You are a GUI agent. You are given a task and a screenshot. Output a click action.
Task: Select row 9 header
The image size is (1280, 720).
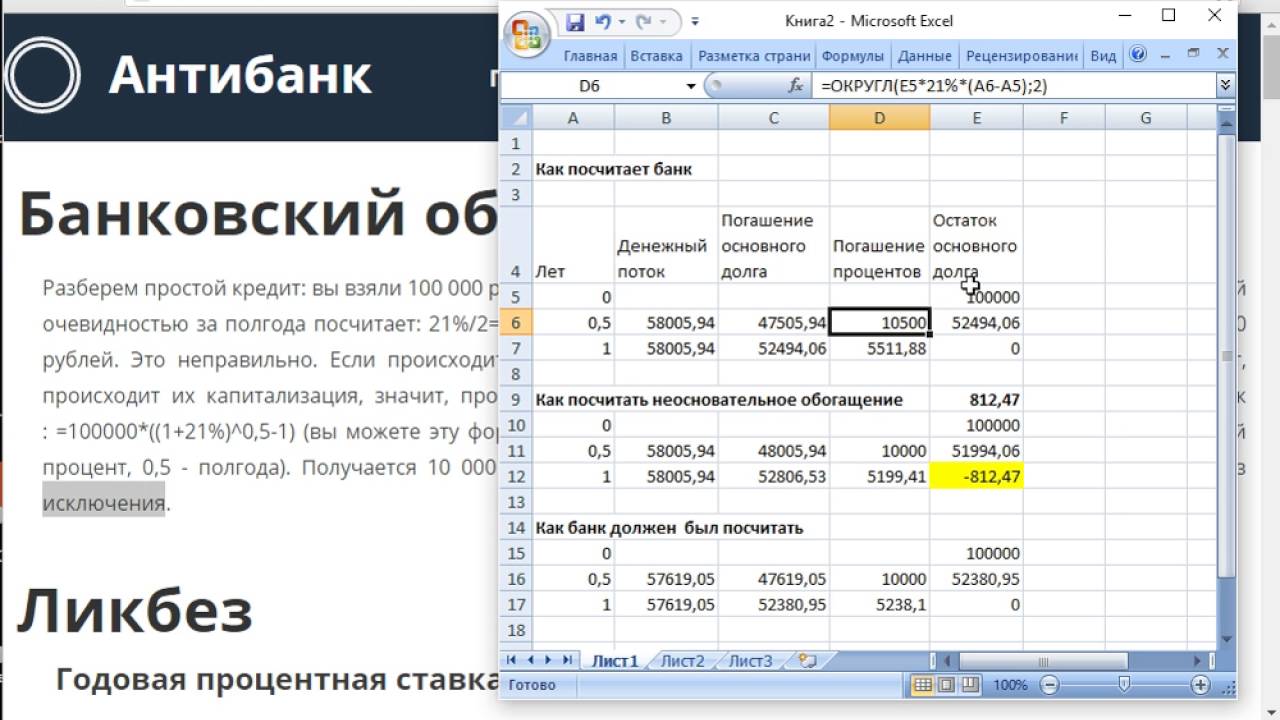point(516,399)
